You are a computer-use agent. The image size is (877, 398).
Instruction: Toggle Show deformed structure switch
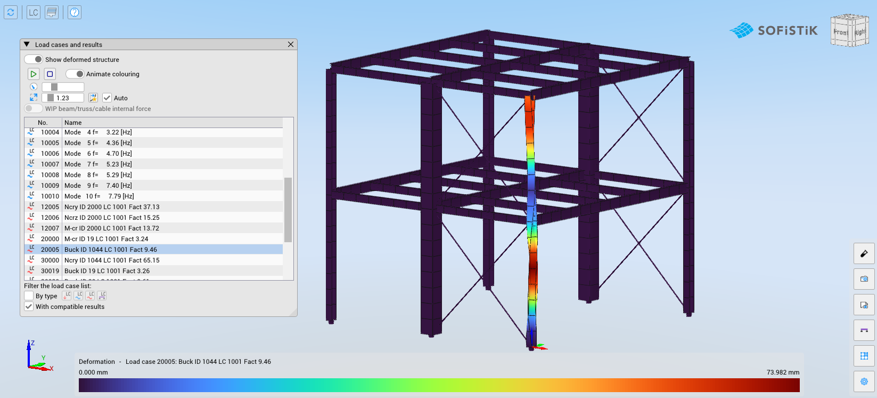click(34, 59)
